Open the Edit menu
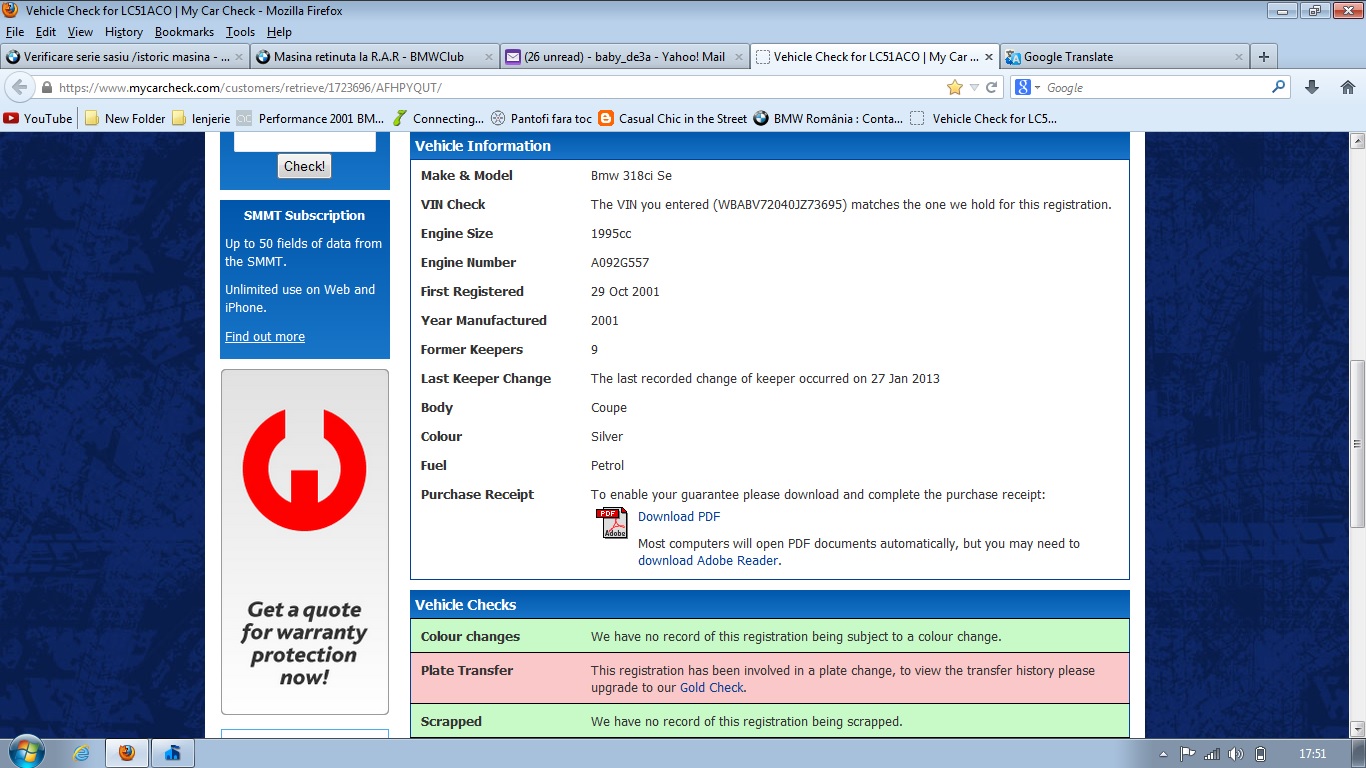Viewport: 1366px width, 768px height. point(46,32)
